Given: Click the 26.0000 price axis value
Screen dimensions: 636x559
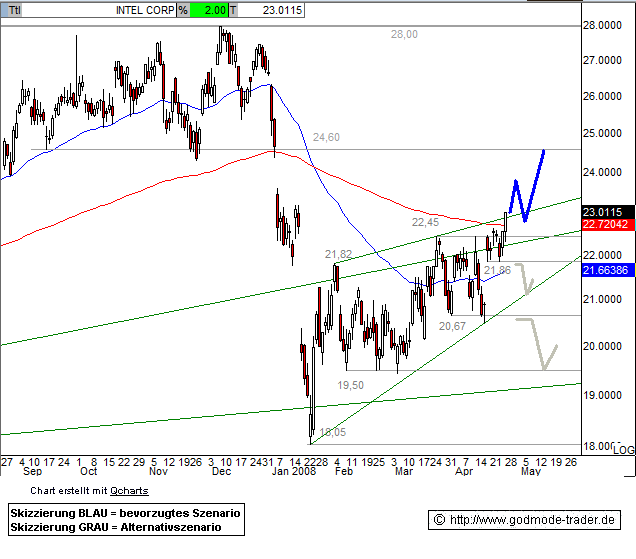Looking at the screenshot, I should [602, 96].
